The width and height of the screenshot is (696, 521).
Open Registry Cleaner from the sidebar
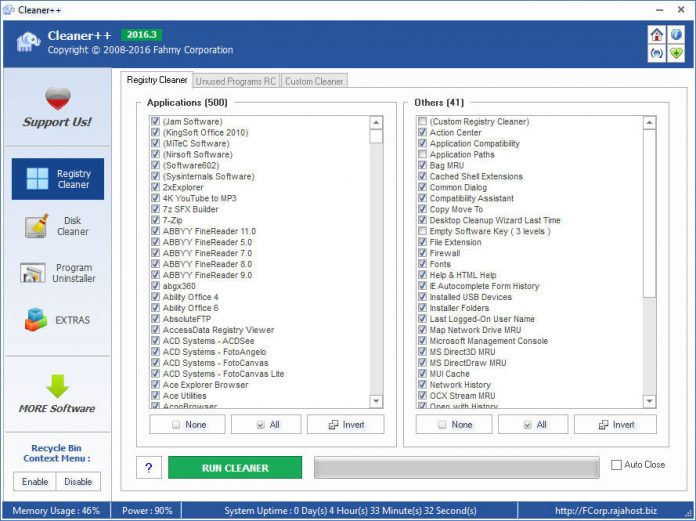(58, 179)
